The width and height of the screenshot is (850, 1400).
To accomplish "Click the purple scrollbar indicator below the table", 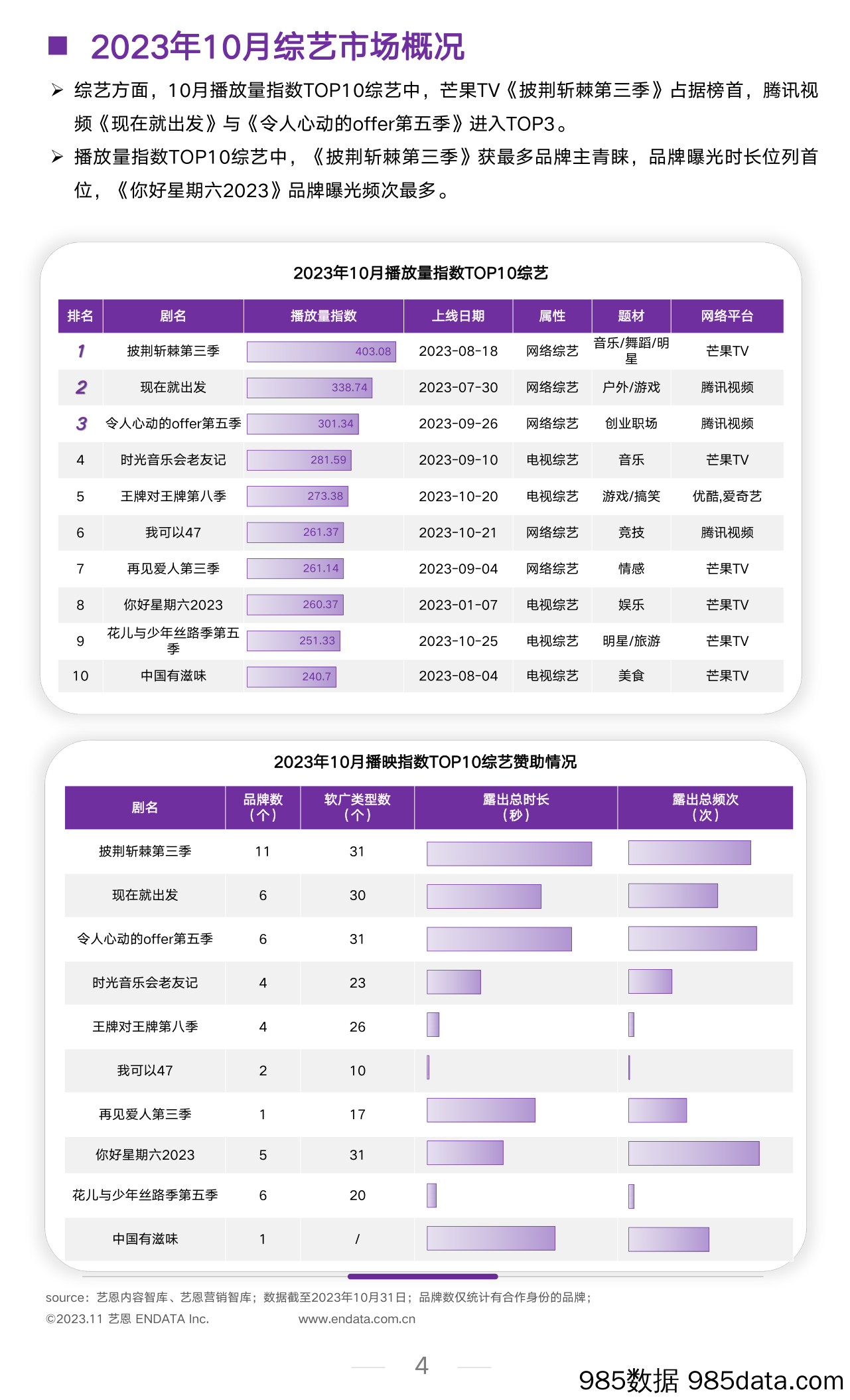I will pos(423,1277).
